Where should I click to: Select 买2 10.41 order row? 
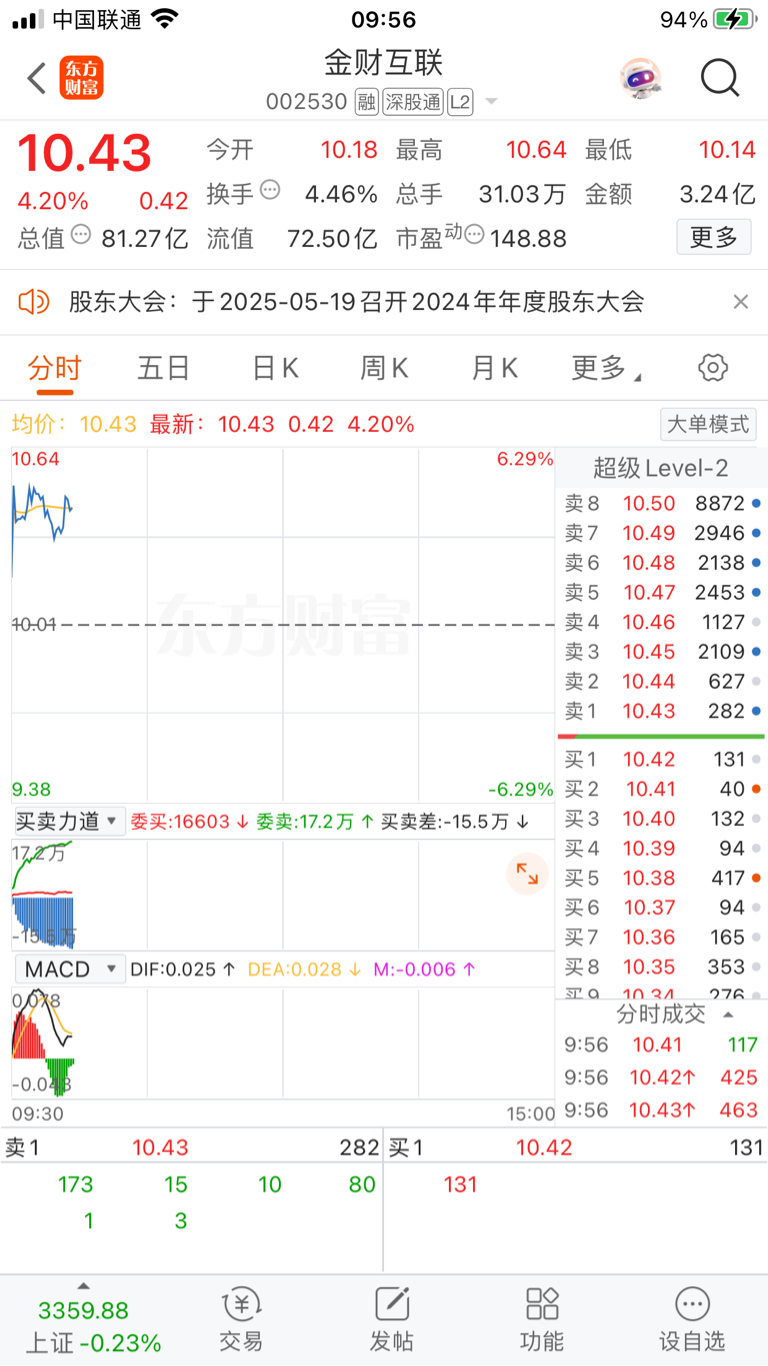pyautogui.click(x=661, y=789)
